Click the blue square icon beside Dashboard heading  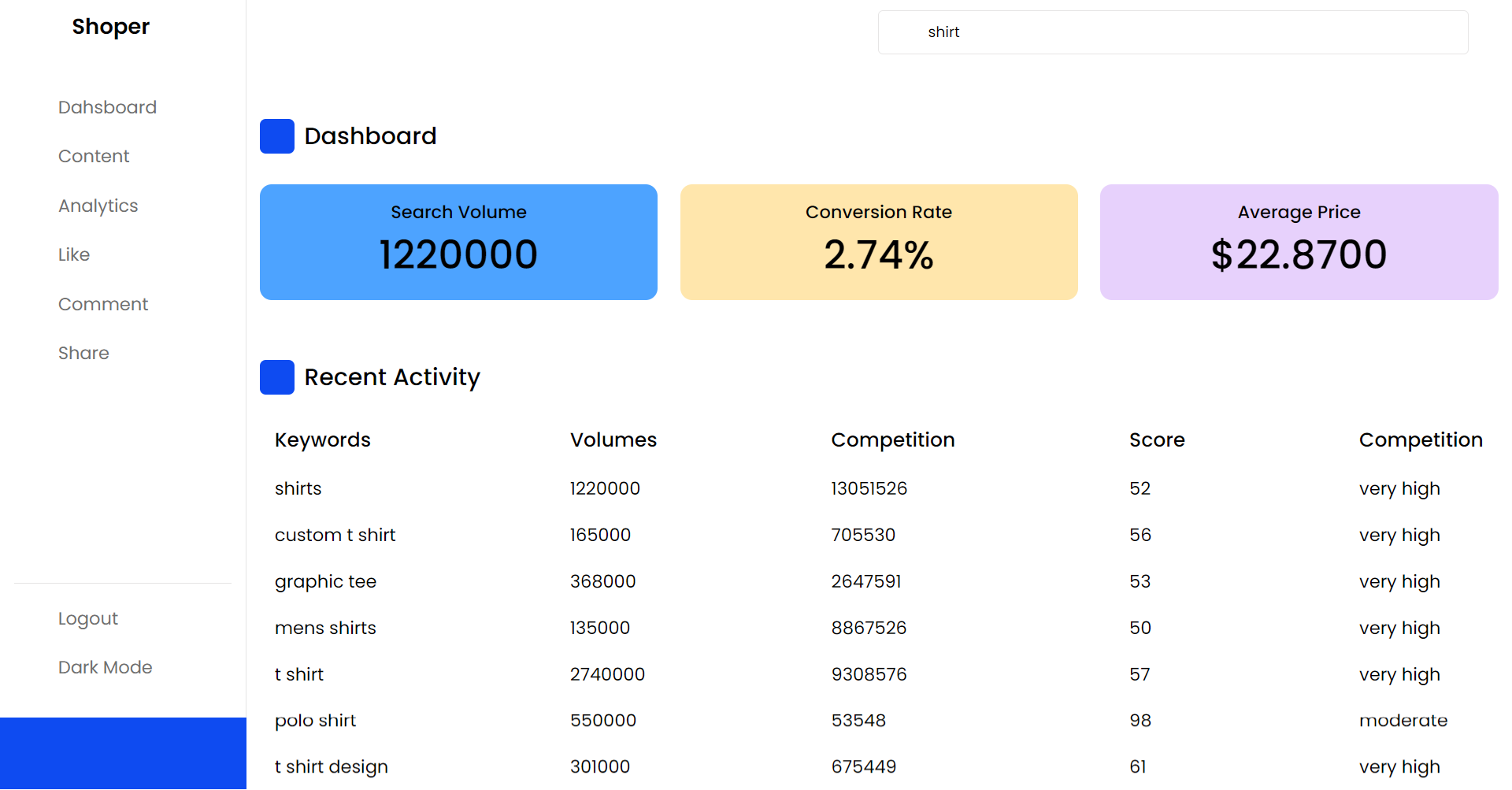[x=276, y=136]
